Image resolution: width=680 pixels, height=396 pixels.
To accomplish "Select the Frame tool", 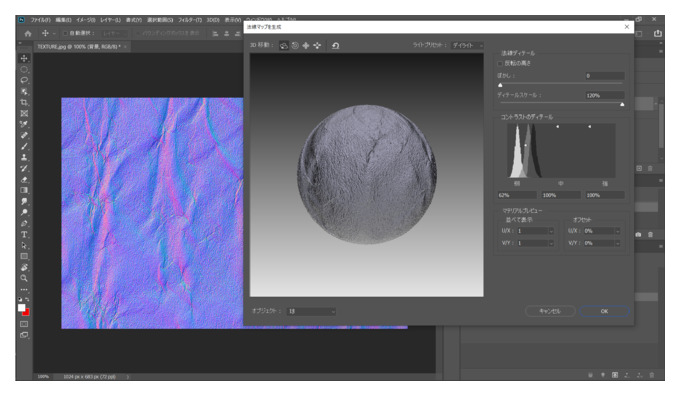I will 24,113.
